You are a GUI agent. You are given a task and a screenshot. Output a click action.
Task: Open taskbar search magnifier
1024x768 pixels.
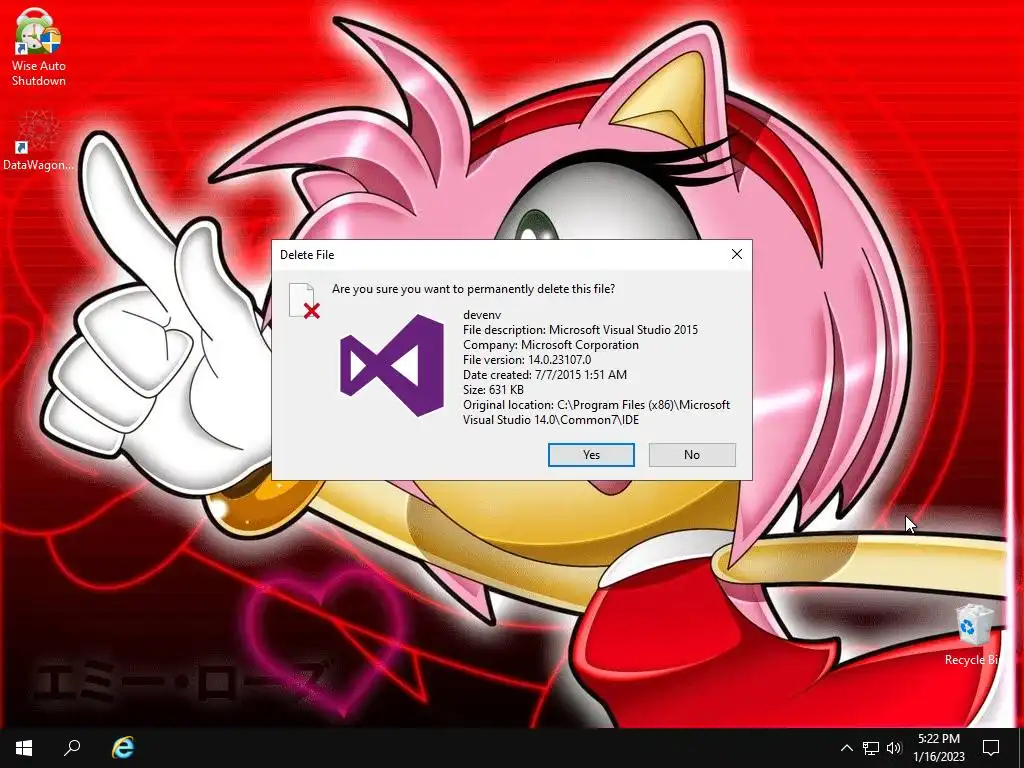click(72, 748)
